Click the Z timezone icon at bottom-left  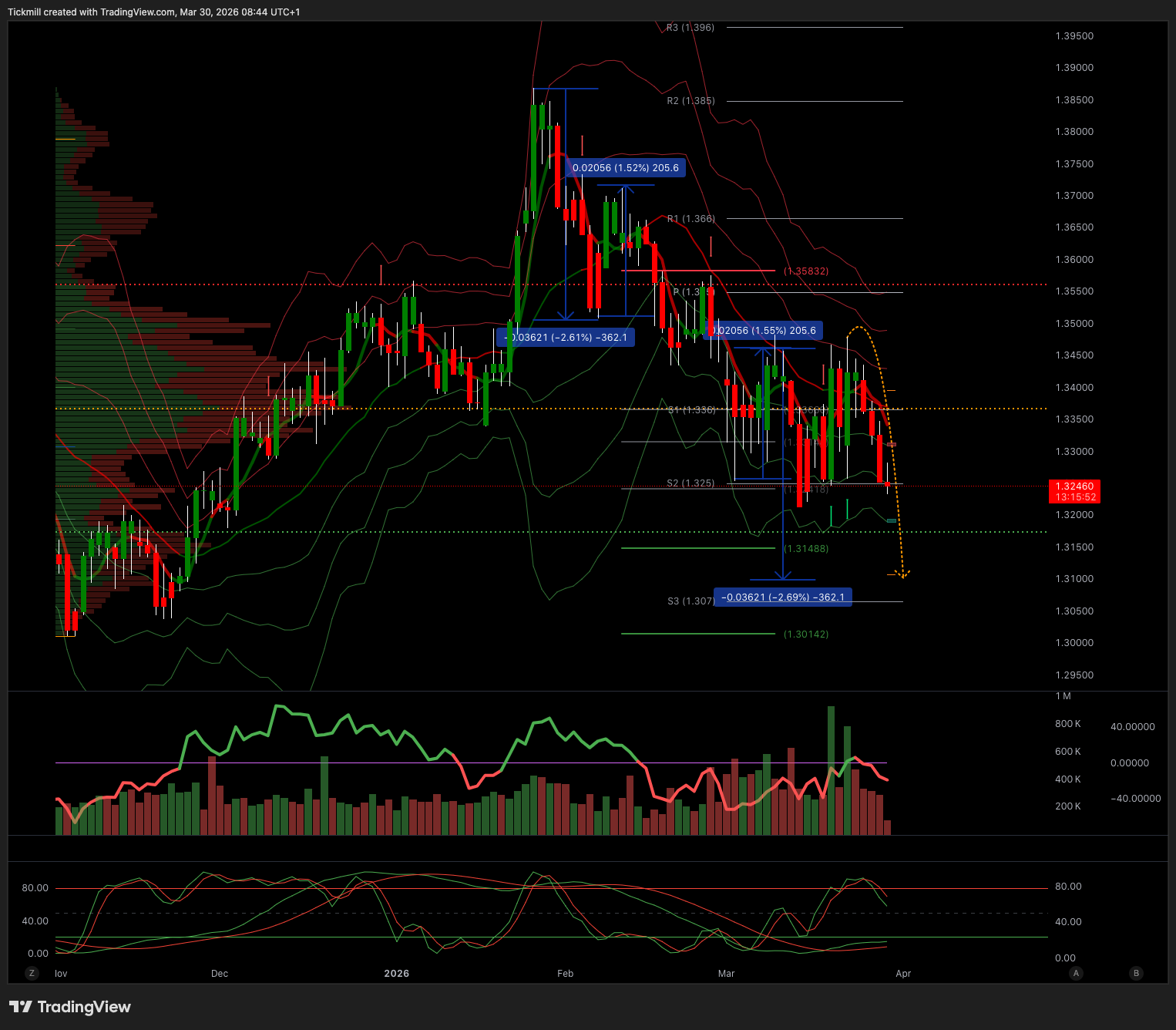(32, 973)
